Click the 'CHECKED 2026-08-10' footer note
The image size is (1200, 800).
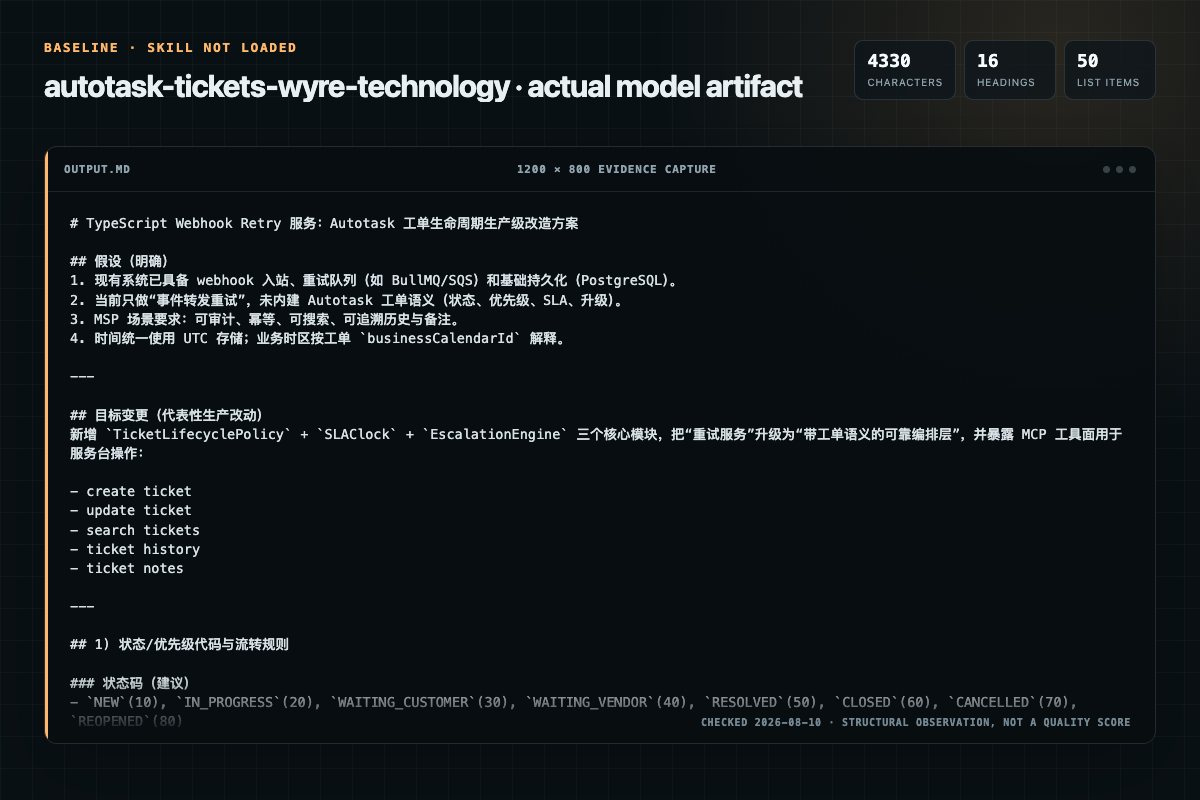[915, 722]
